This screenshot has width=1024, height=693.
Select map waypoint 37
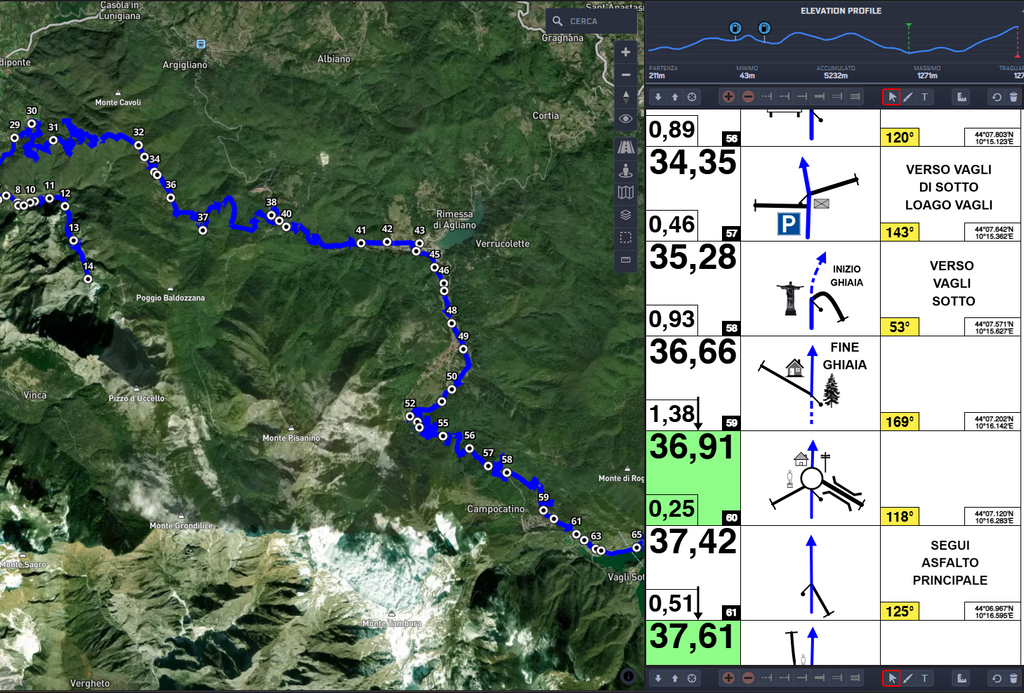[203, 230]
